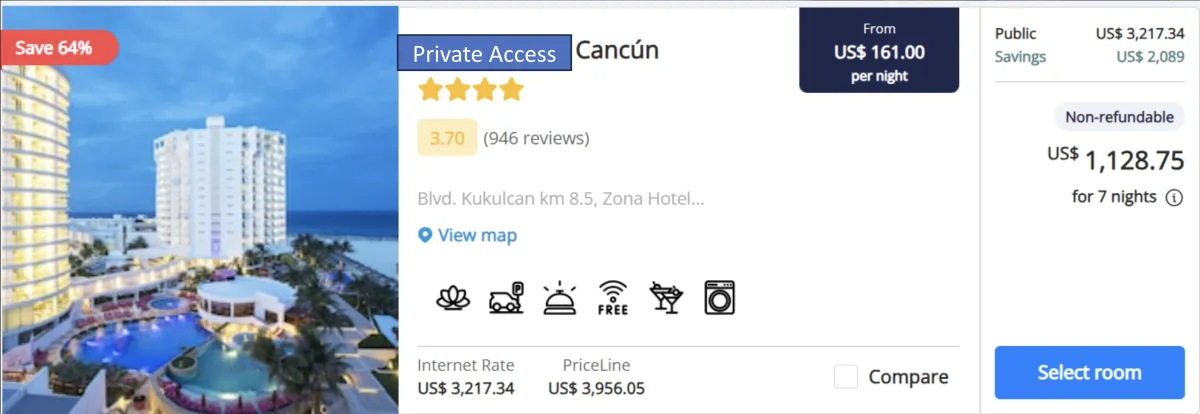Tick the Compare checkbox
Viewport: 1200px width, 414px height.
(846, 377)
